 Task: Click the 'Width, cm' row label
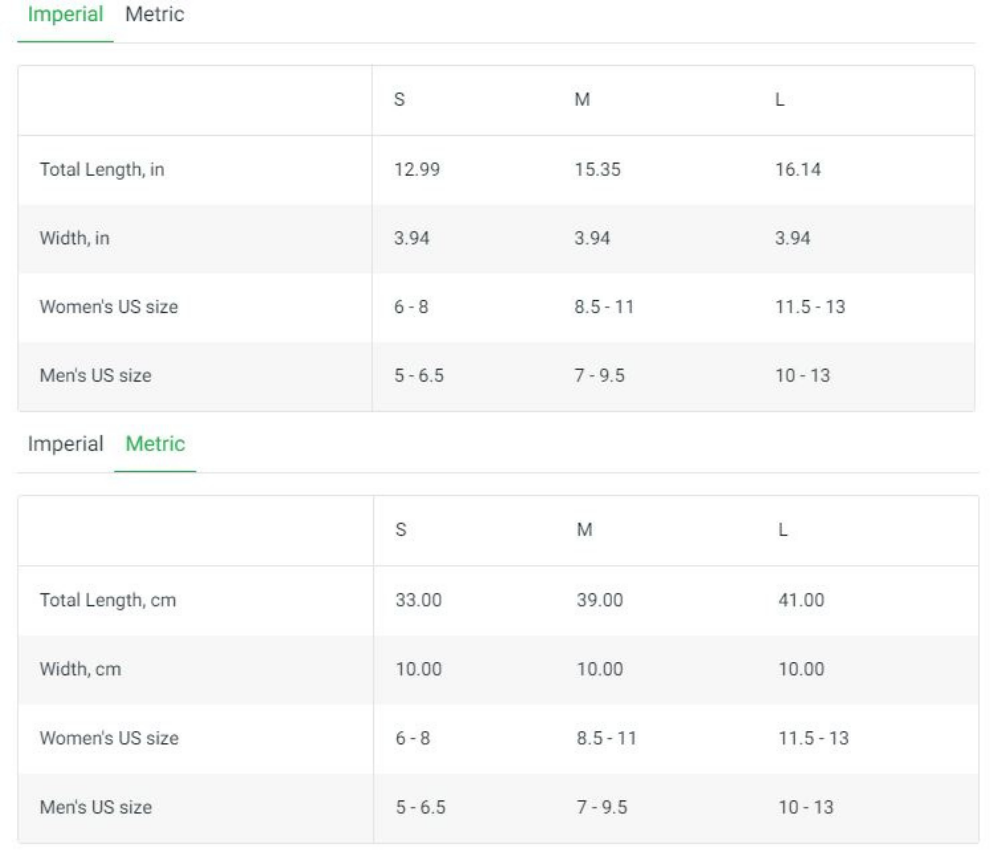coord(80,669)
